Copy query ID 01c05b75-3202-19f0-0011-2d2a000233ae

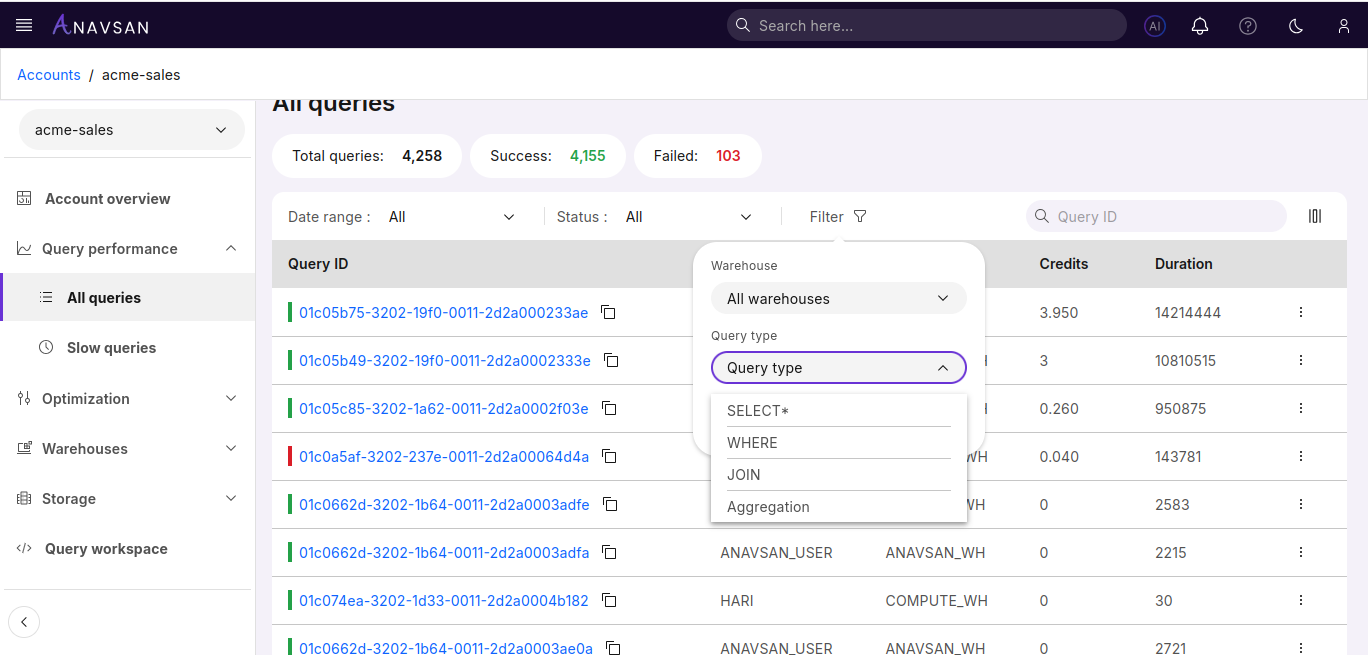coord(608,312)
